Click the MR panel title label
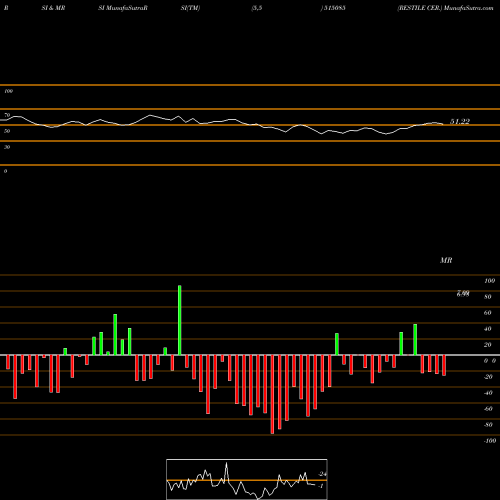The height and width of the screenshot is (500, 500). click(x=446, y=260)
